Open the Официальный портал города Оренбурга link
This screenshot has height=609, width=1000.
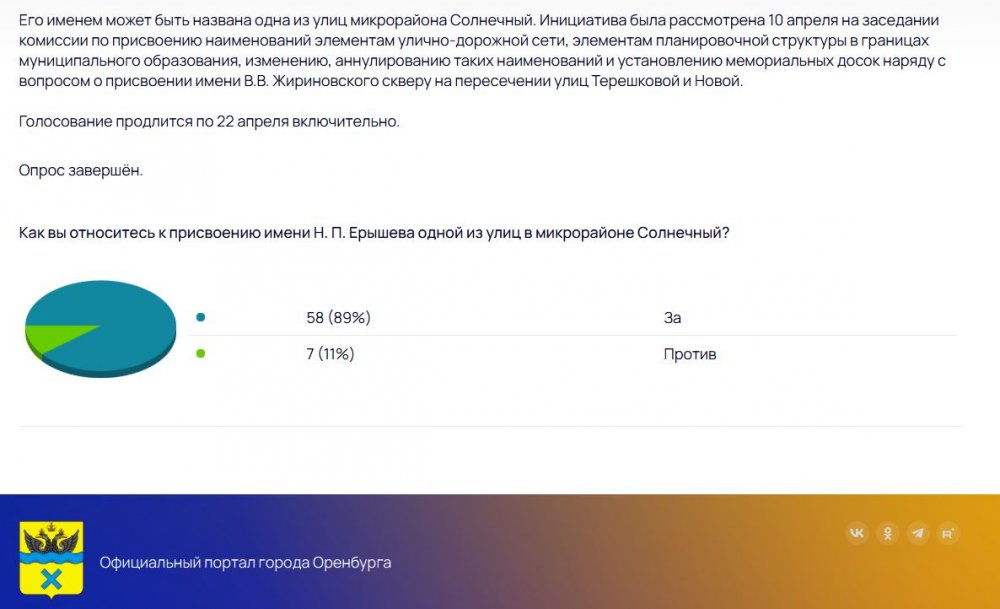tap(245, 562)
